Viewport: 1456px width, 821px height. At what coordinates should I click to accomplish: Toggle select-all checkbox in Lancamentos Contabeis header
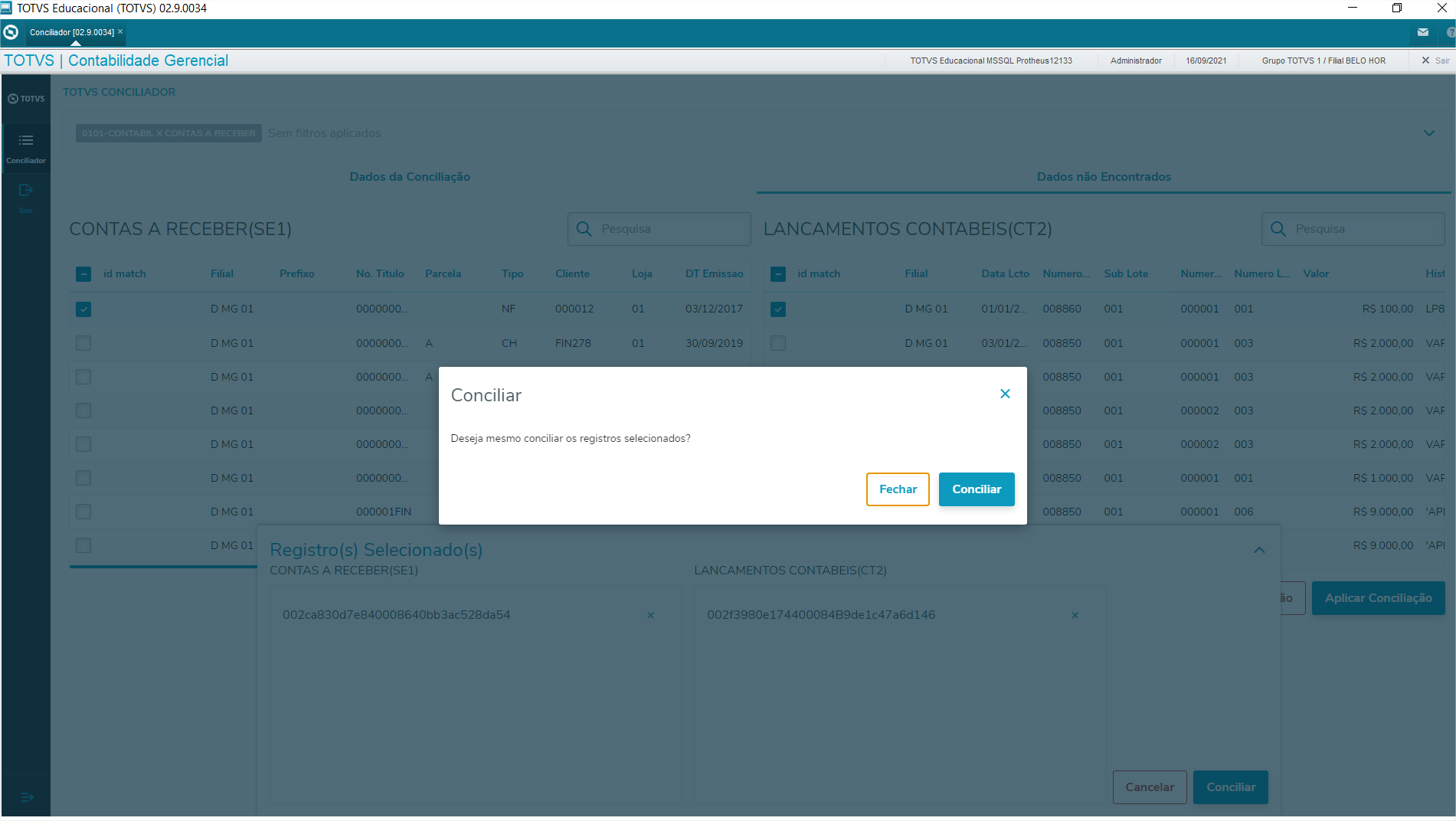click(778, 274)
